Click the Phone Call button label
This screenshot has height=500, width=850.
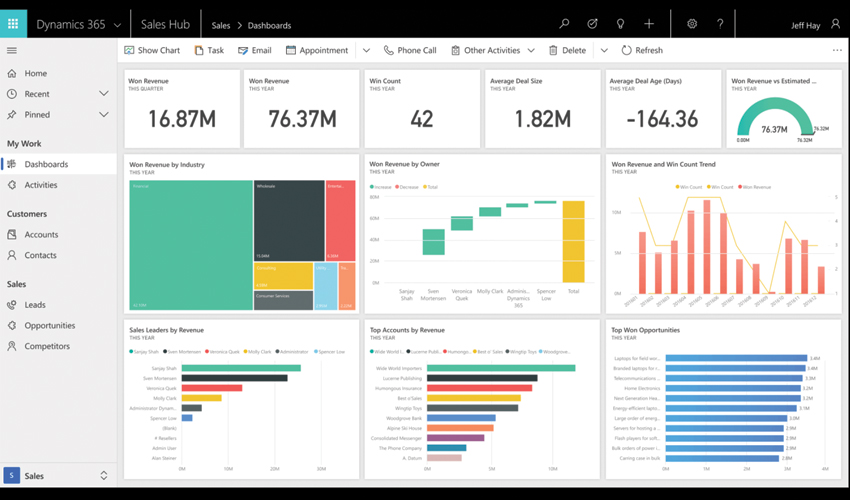click(x=416, y=50)
